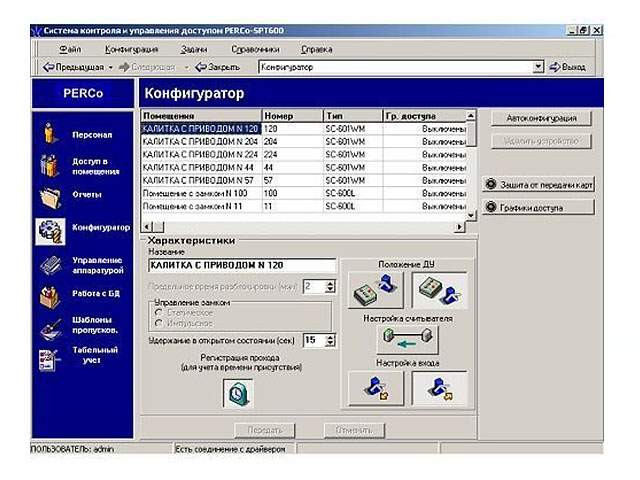The image size is (640, 480).
Task: Click SC-600L type cell in row 100
Action: tap(353, 193)
